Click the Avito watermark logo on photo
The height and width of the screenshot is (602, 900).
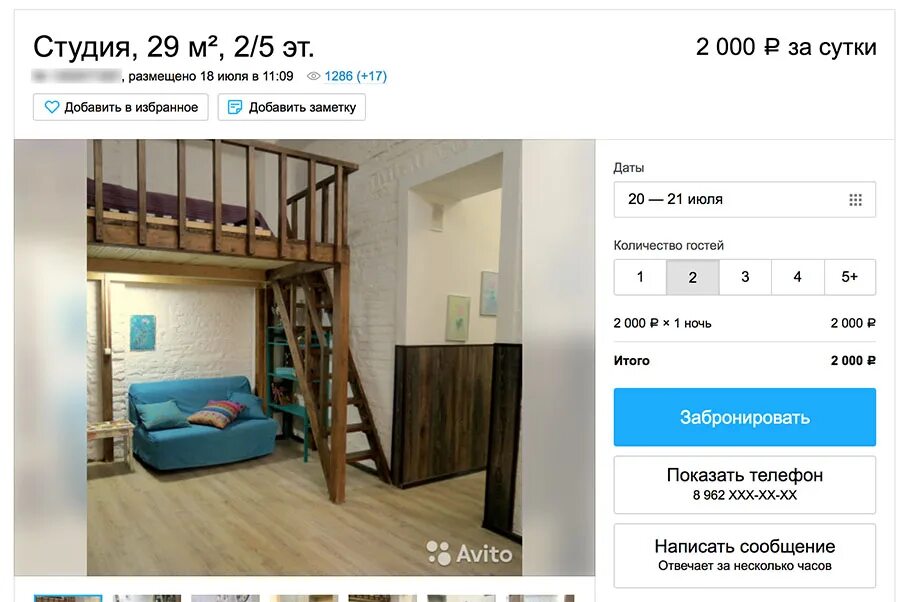click(x=469, y=554)
